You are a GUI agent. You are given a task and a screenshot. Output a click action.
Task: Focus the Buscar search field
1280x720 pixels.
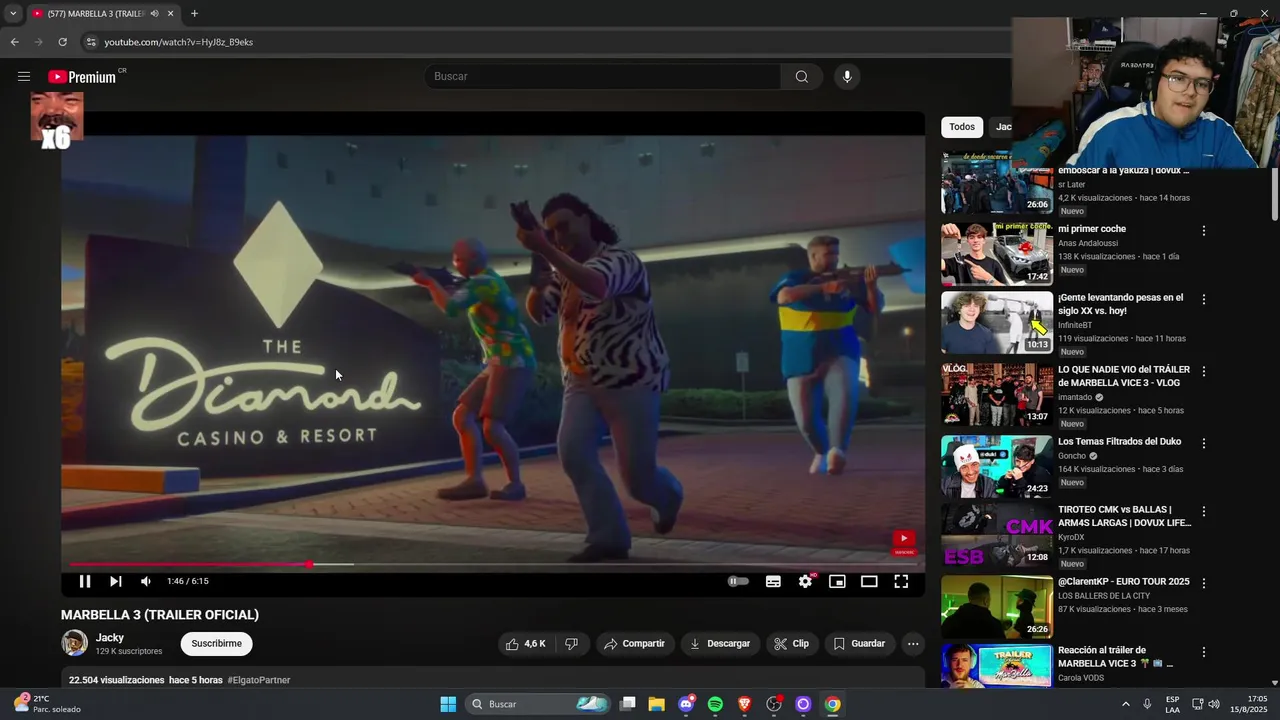(605, 77)
